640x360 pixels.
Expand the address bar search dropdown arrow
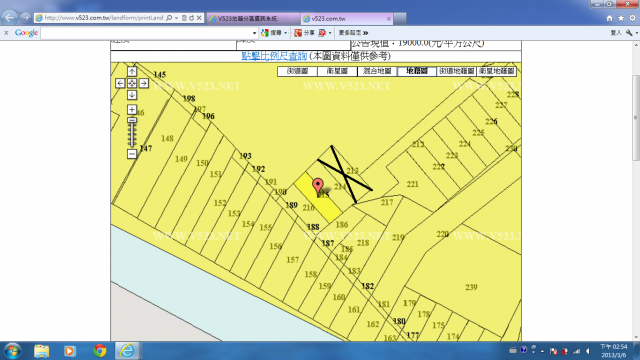coord(176,18)
